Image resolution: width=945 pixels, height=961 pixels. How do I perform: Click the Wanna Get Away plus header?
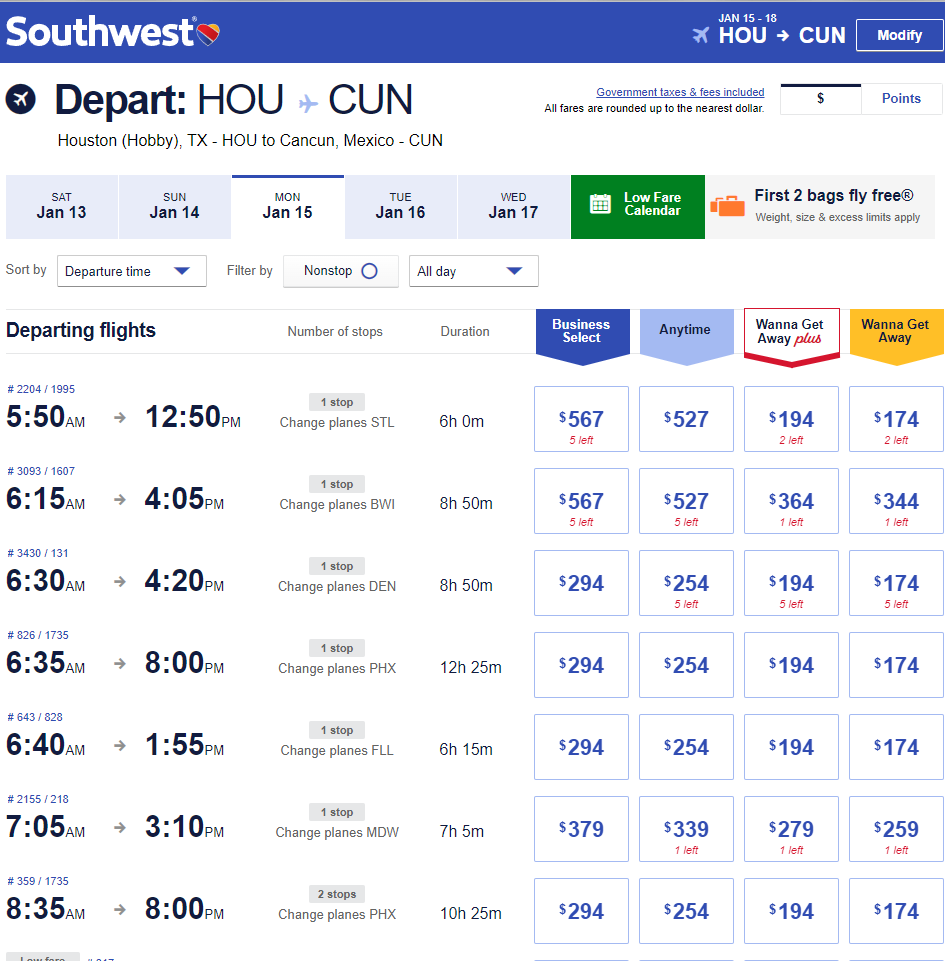(791, 337)
